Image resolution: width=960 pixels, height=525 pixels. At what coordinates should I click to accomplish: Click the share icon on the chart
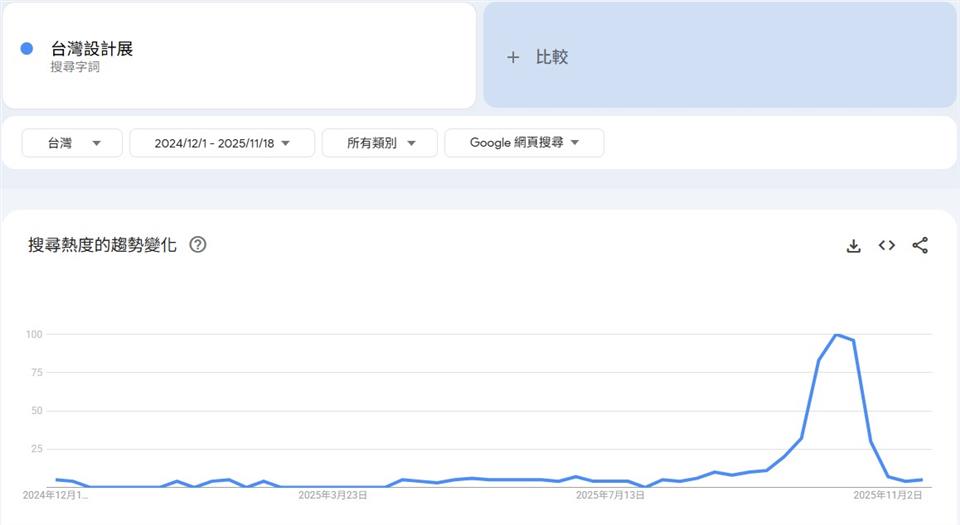pyautogui.click(x=920, y=246)
